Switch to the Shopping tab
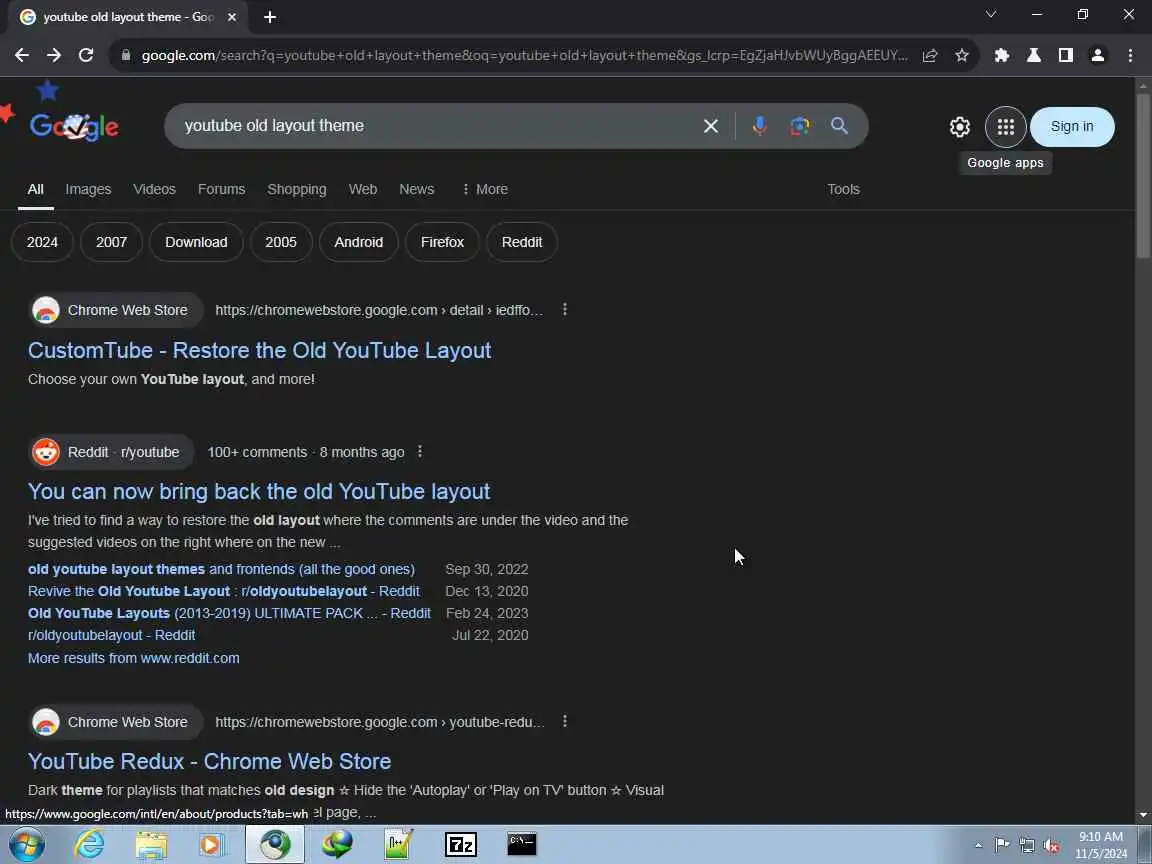 tap(297, 189)
